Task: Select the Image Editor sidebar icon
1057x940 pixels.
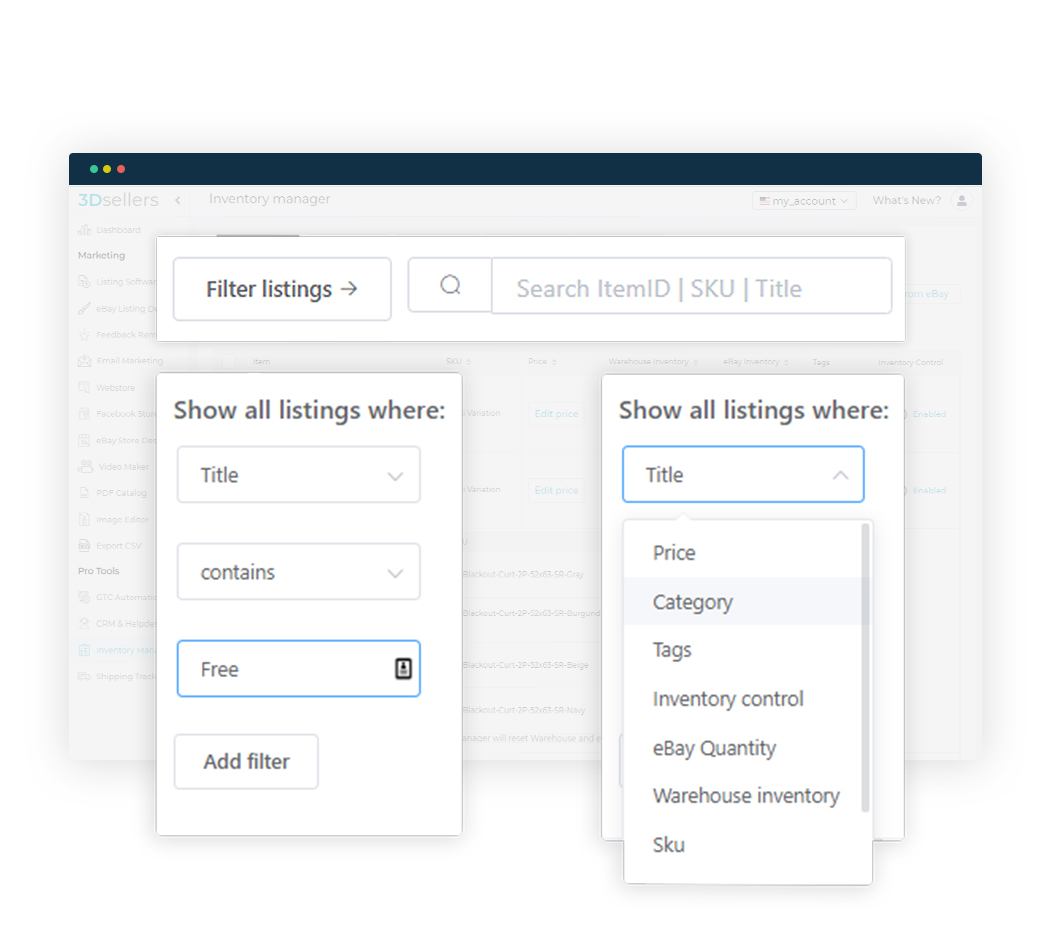Action: (x=87, y=519)
